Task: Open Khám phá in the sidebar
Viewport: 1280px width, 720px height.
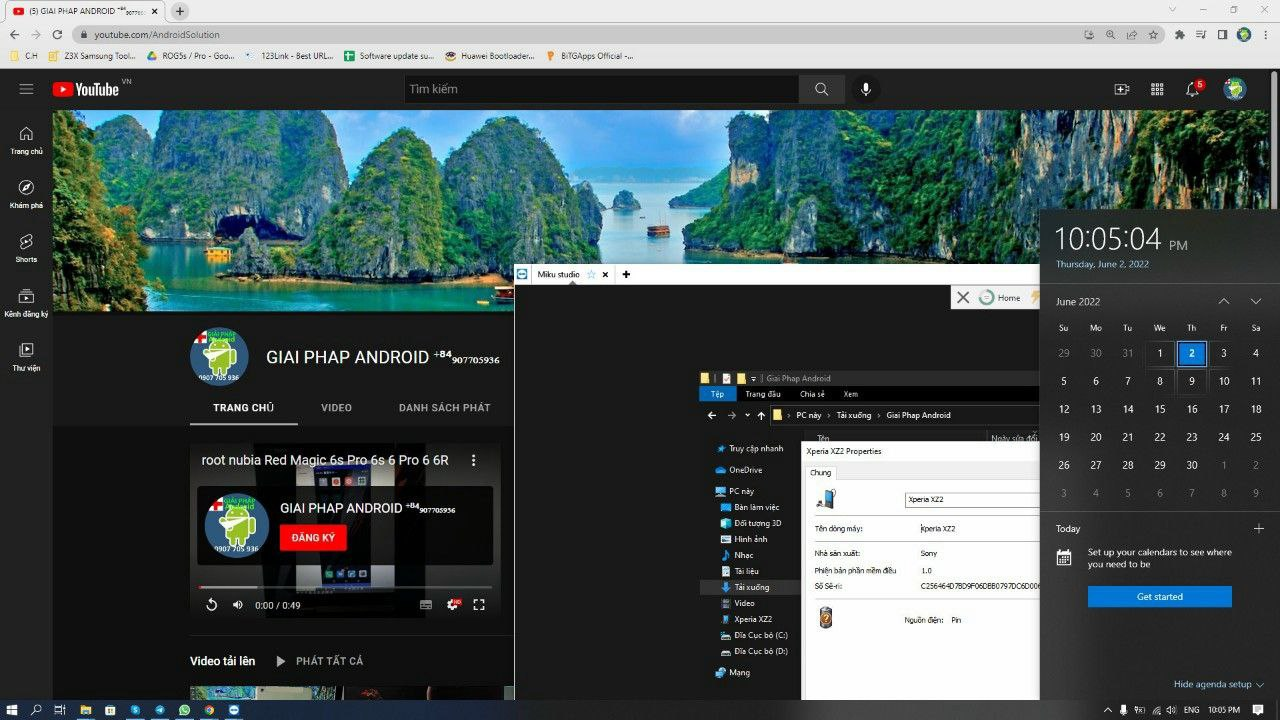Action: click(26, 194)
